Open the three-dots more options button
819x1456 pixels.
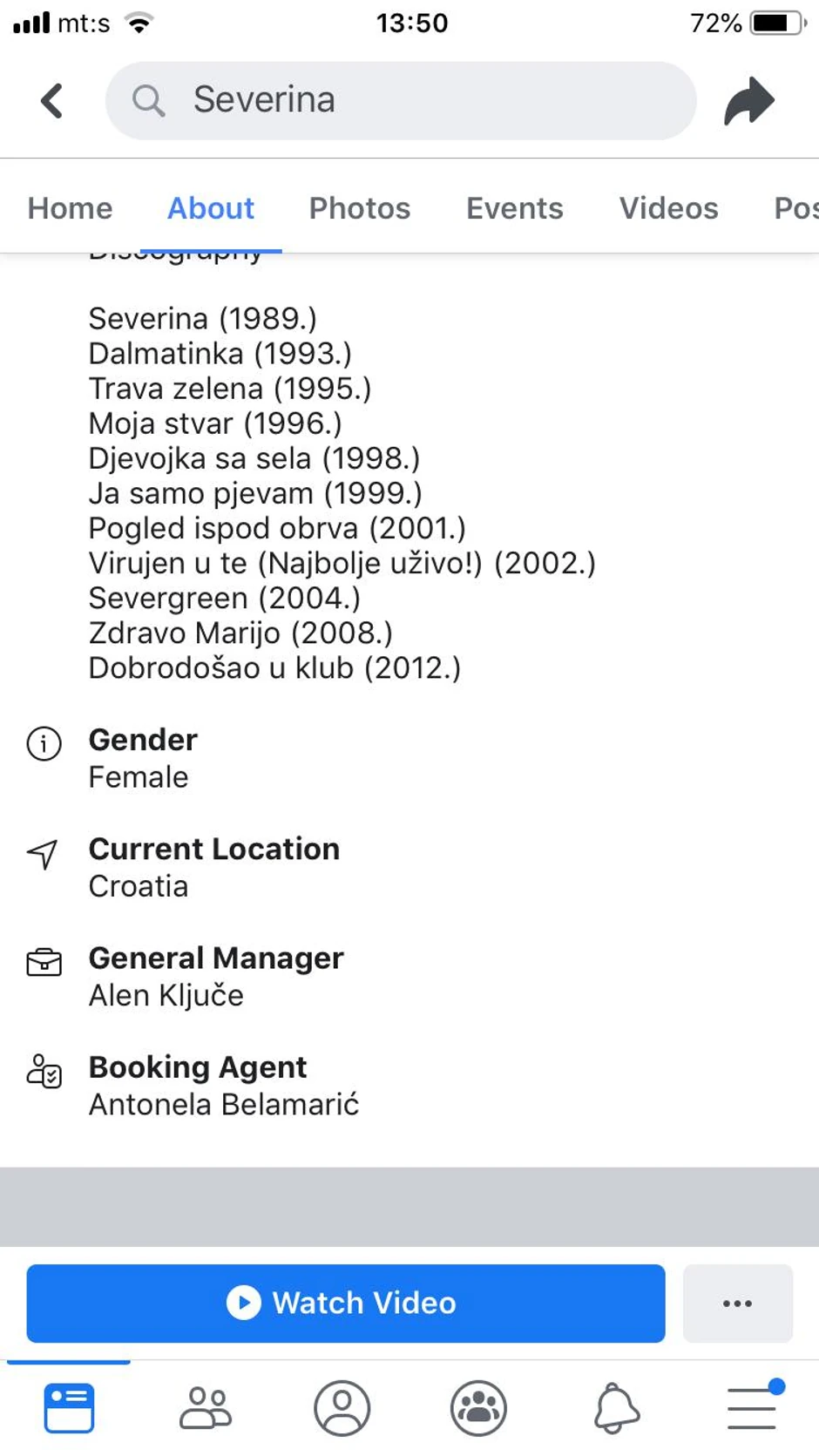[737, 1304]
